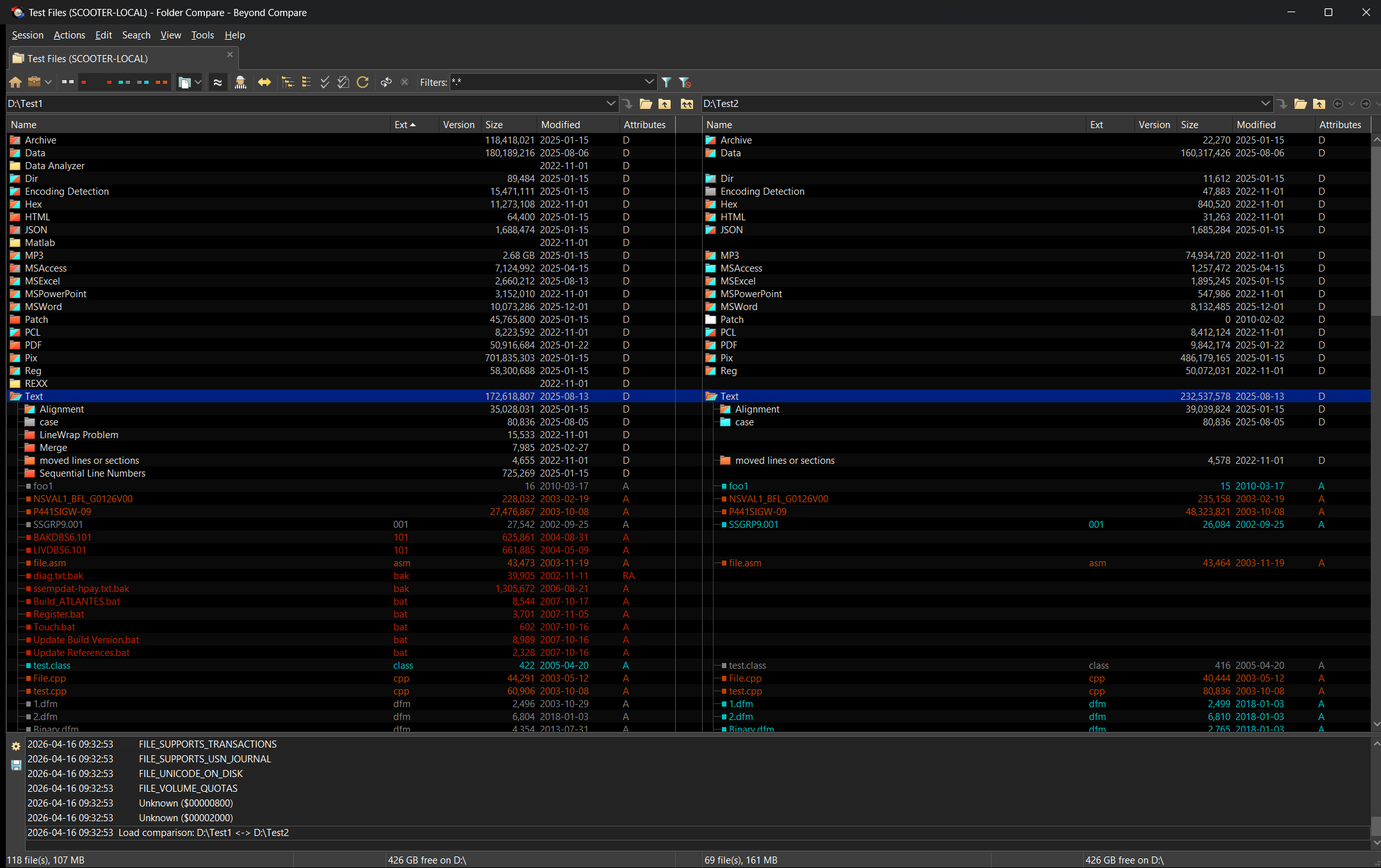Toggle the teal-gray left newer filter

124,82
